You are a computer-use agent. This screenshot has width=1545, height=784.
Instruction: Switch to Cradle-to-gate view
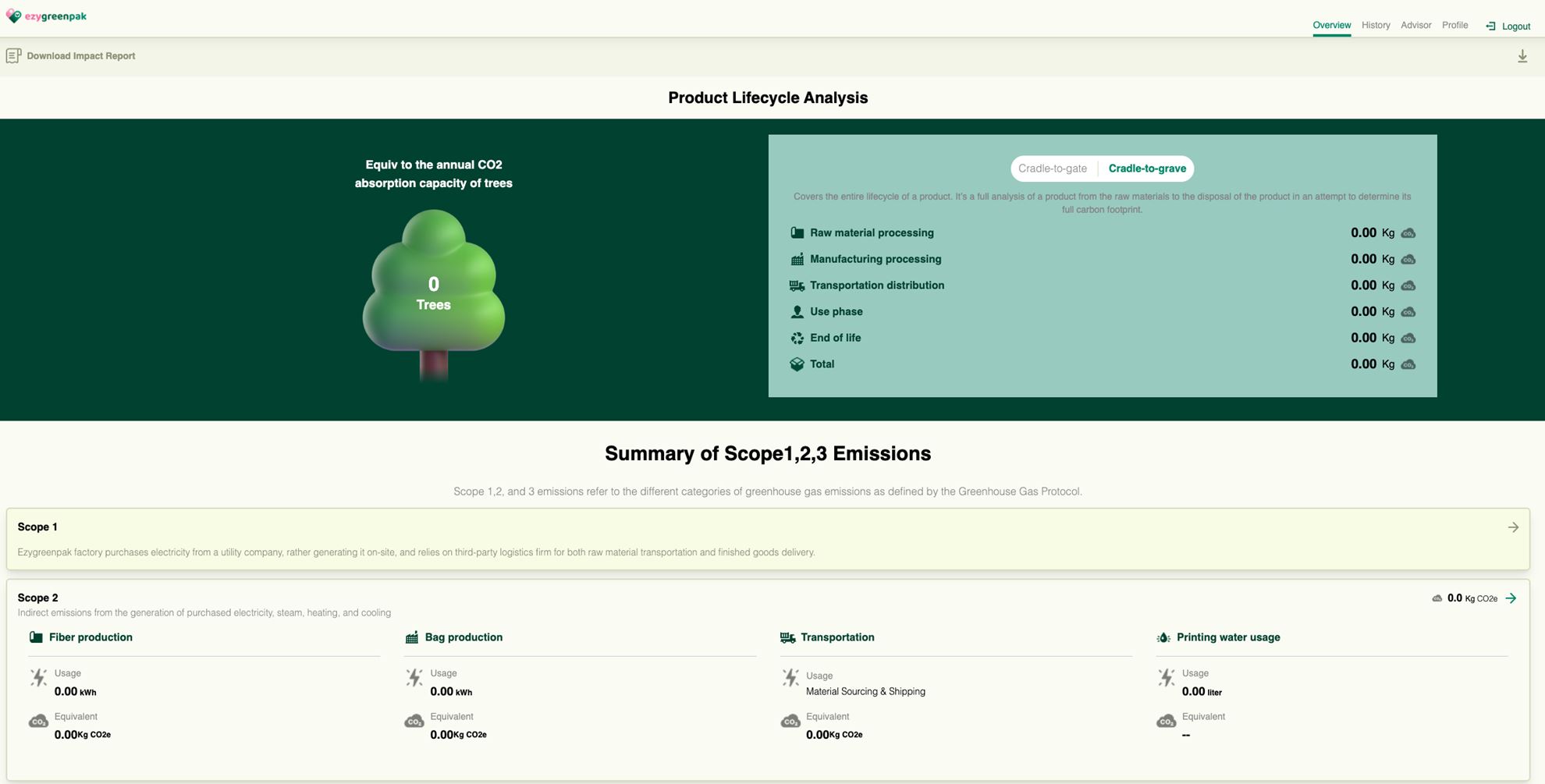tap(1052, 169)
